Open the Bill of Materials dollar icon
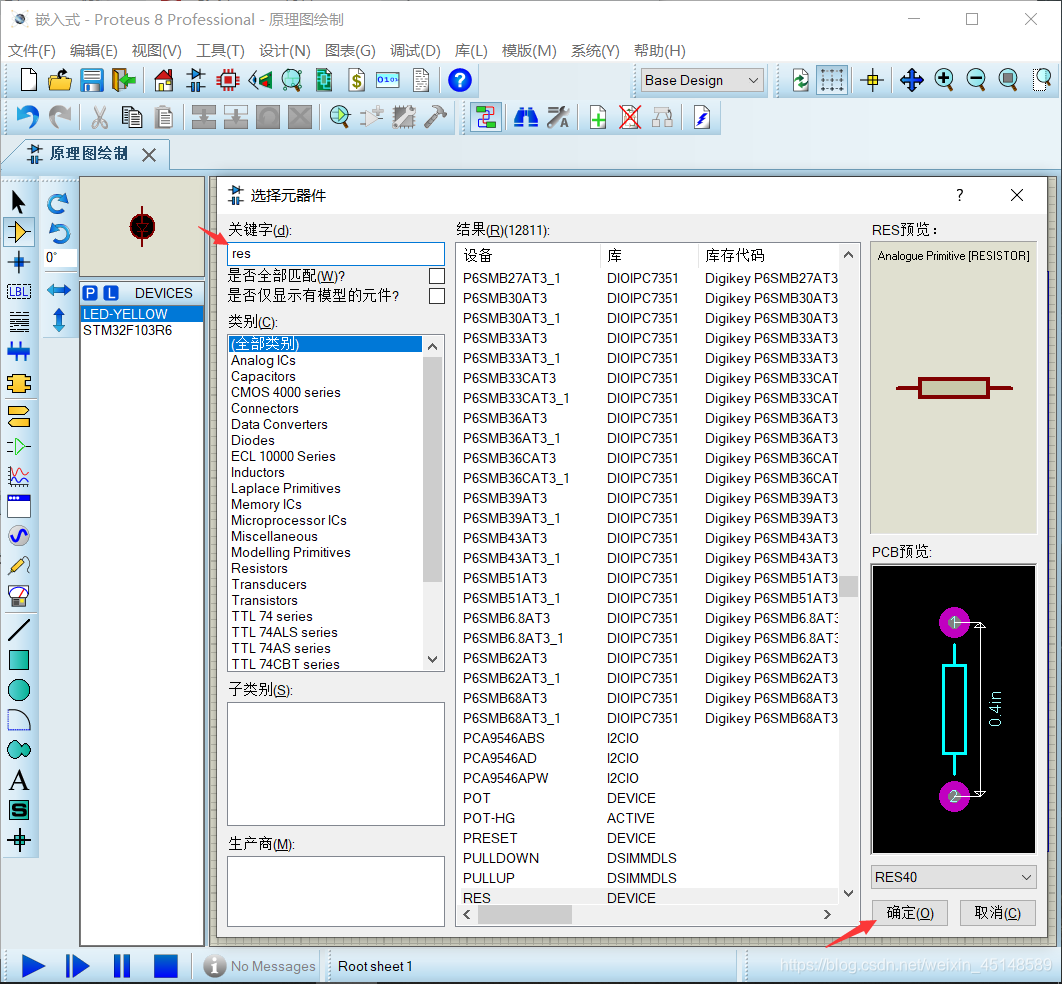This screenshot has width=1062, height=984. (356, 80)
